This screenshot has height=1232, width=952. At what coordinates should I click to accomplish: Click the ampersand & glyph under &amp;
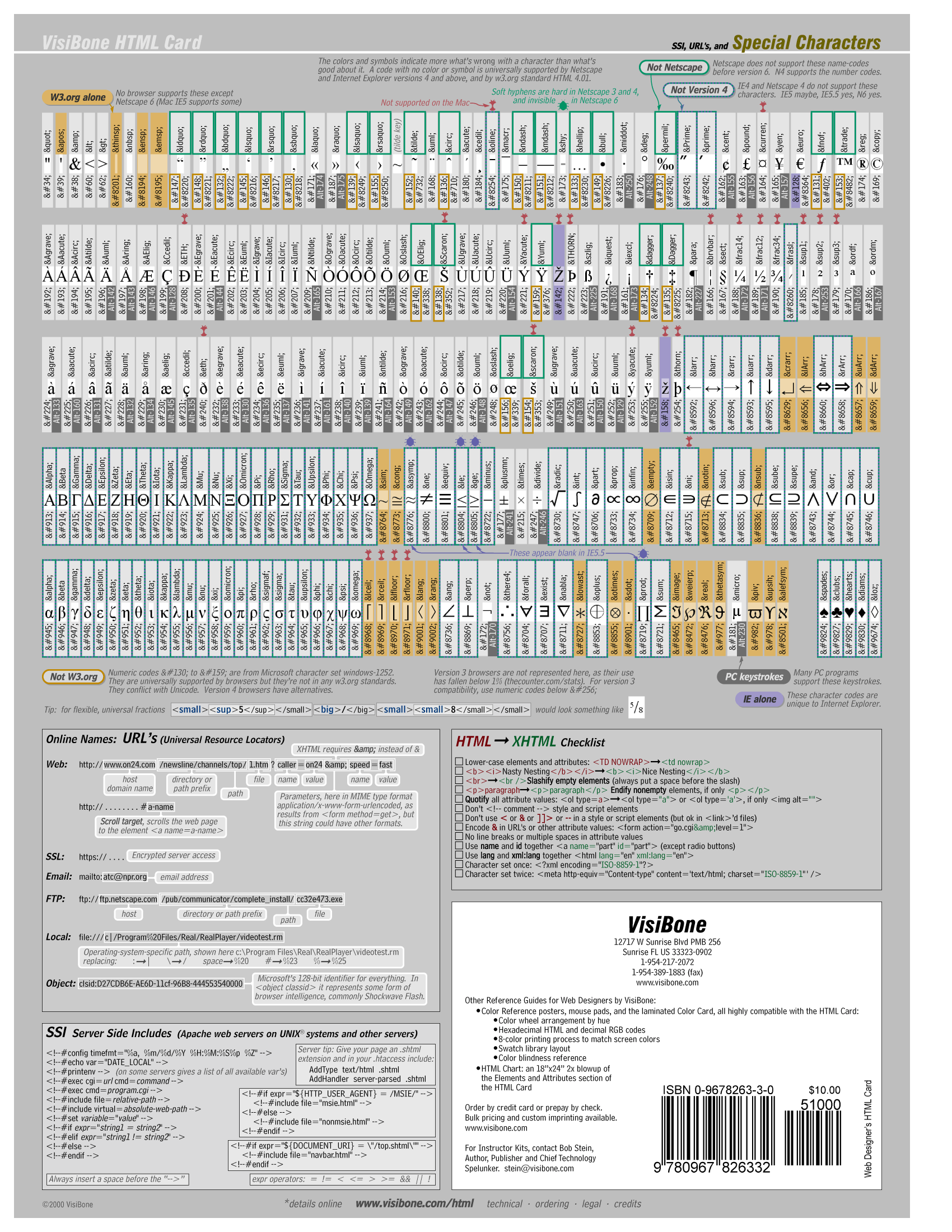tap(75, 164)
